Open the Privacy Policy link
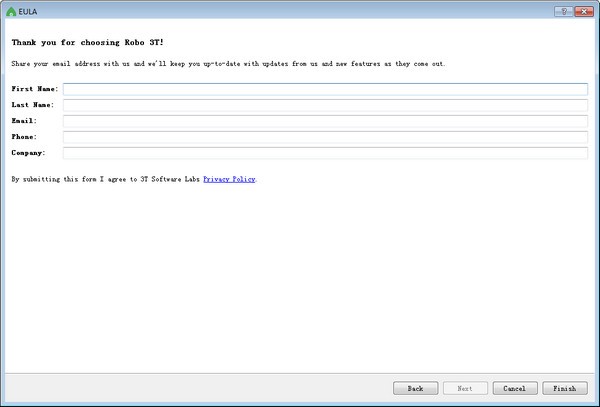Image resolution: width=600 pixels, height=407 pixels. point(229,179)
